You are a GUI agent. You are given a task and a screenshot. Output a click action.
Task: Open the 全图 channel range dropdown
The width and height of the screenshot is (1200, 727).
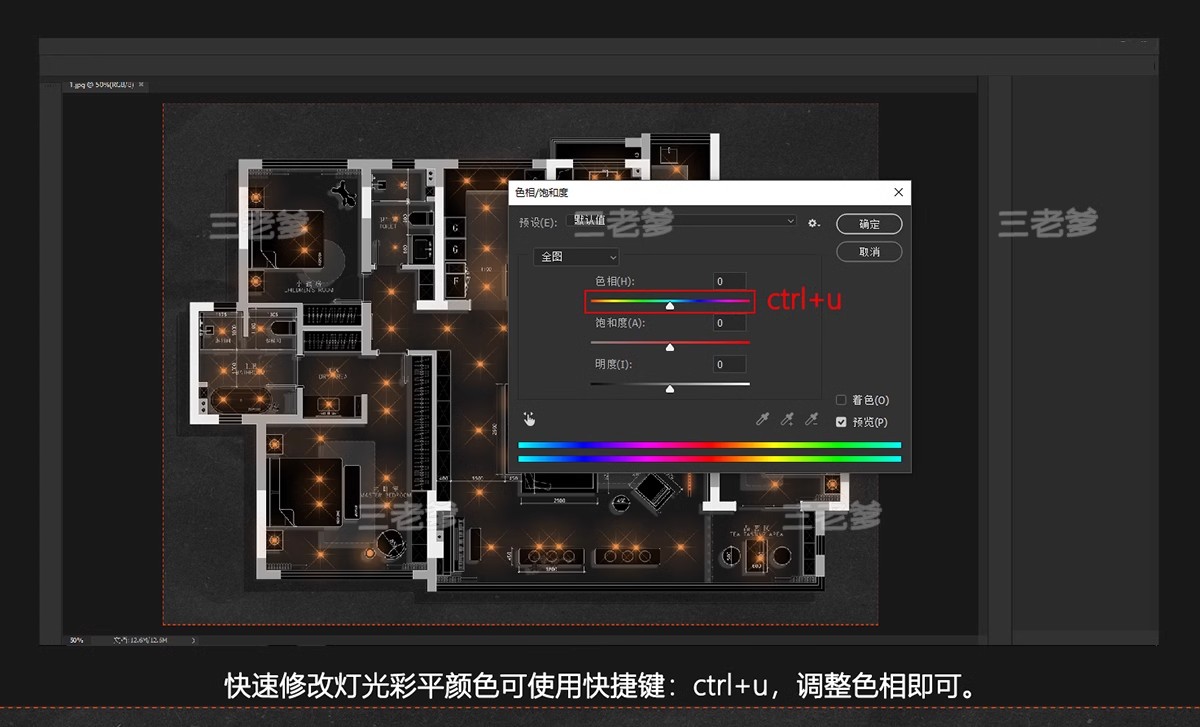tap(576, 257)
